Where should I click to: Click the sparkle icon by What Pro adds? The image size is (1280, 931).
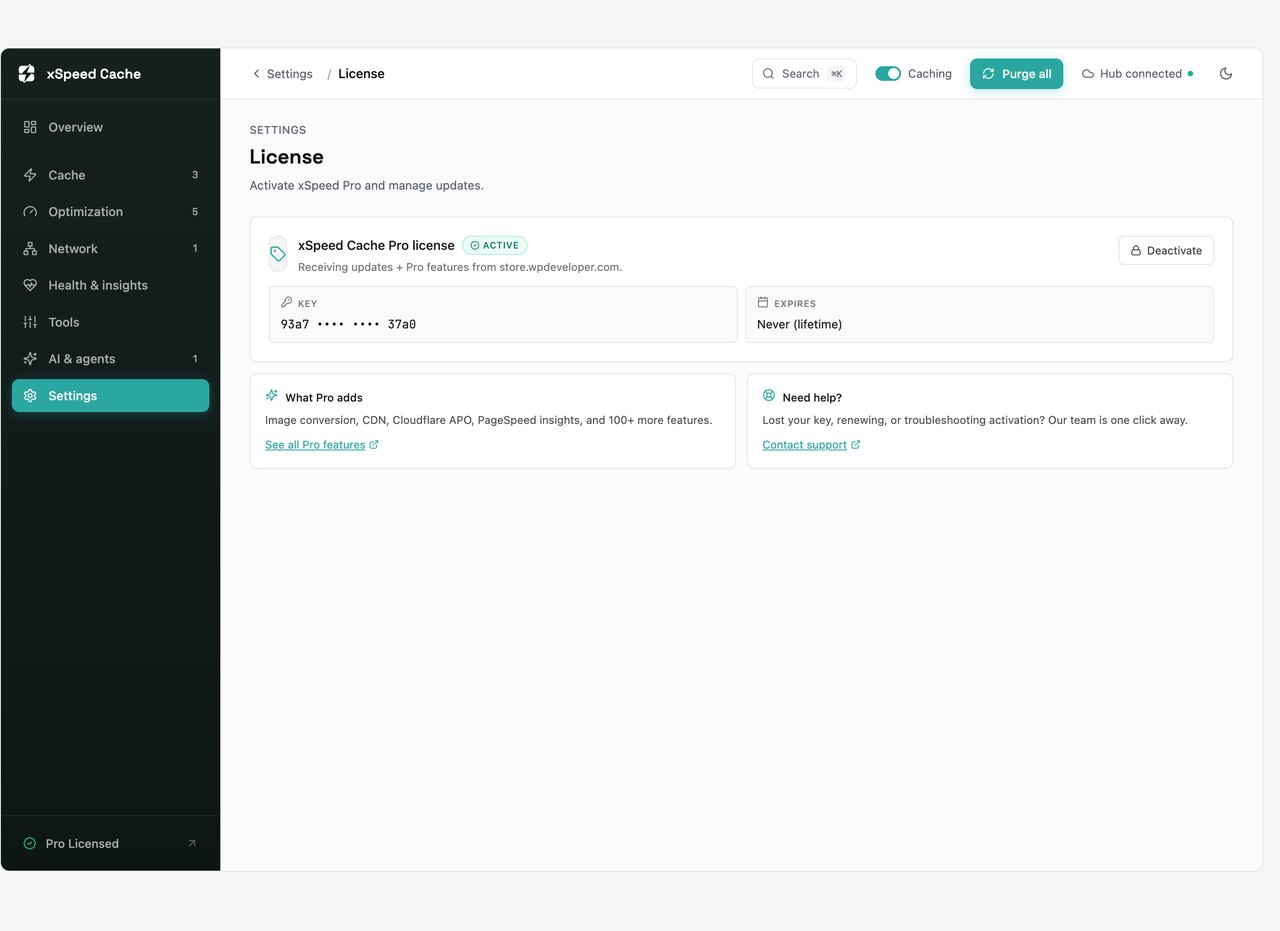272,396
